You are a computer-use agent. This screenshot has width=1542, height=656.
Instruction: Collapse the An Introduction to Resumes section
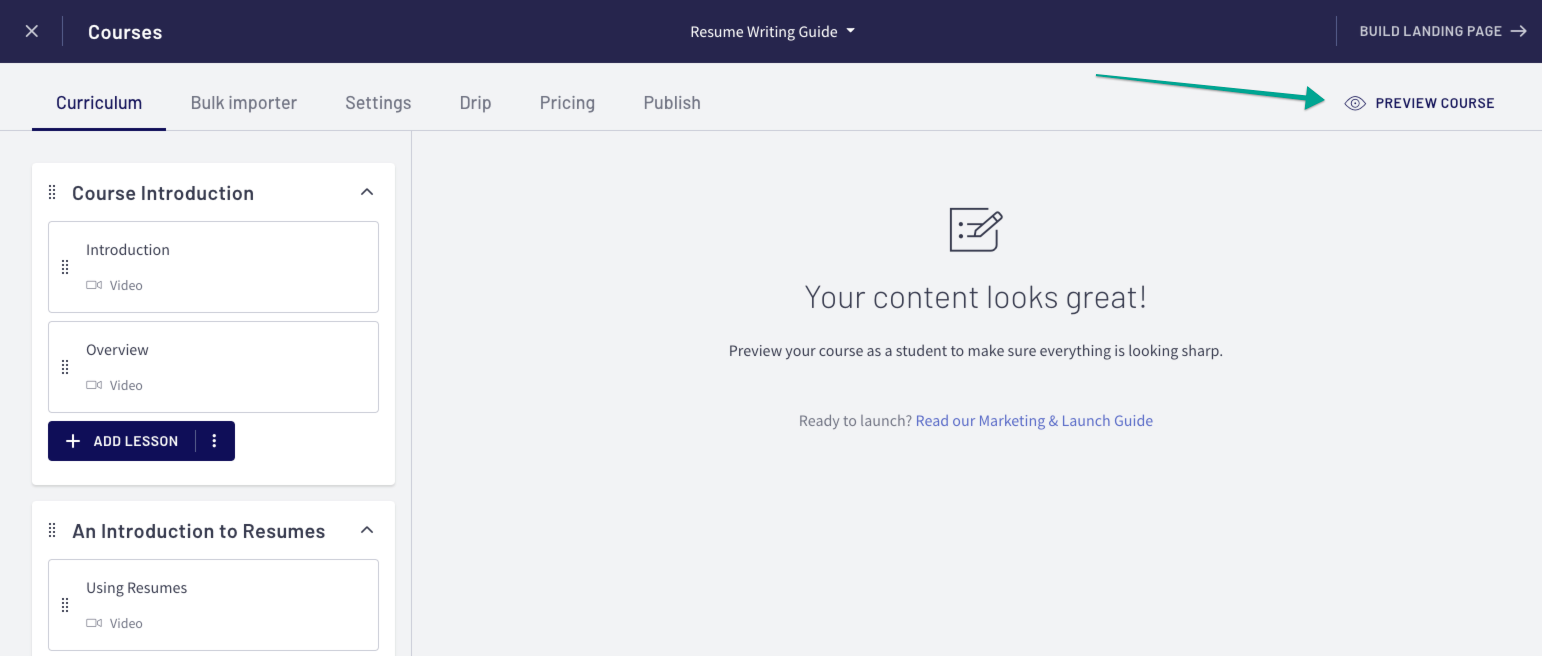click(367, 530)
